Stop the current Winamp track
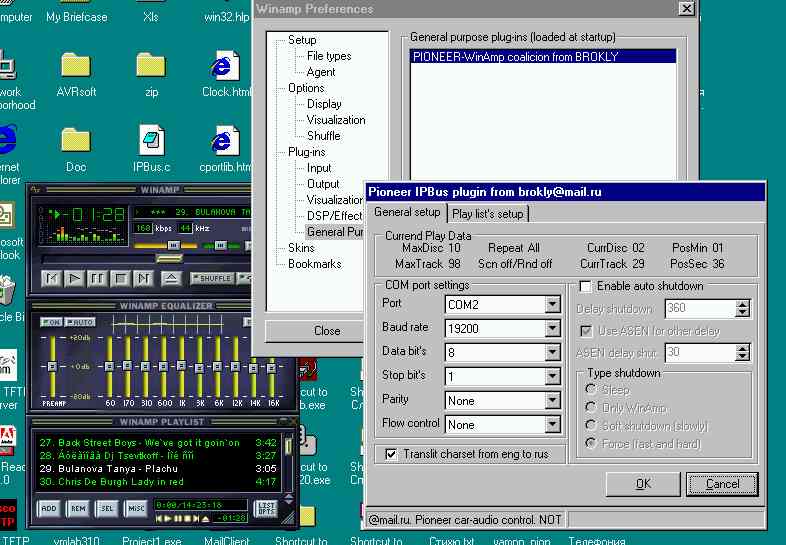This screenshot has width=786, height=545. click(x=120, y=278)
